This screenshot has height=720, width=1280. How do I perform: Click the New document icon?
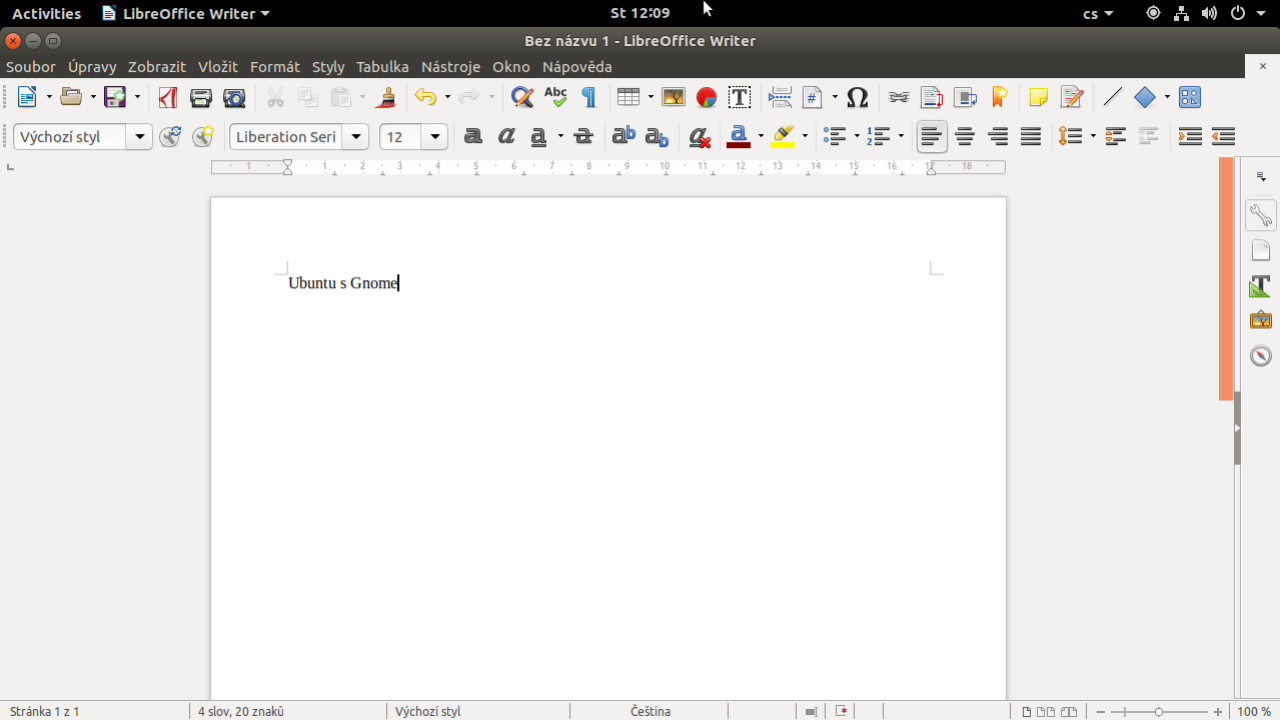coord(27,97)
